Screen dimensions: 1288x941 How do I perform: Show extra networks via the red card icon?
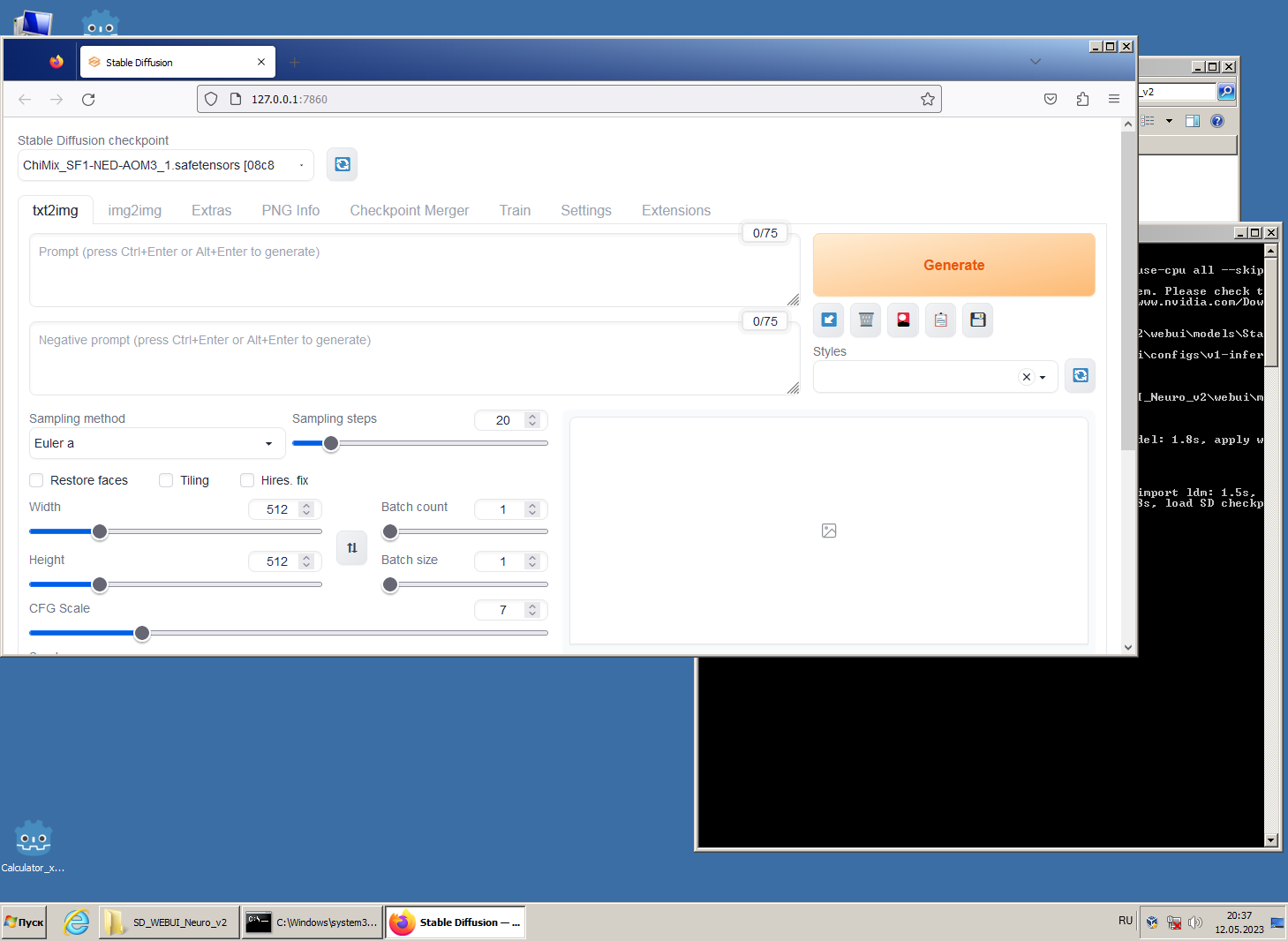[903, 320]
